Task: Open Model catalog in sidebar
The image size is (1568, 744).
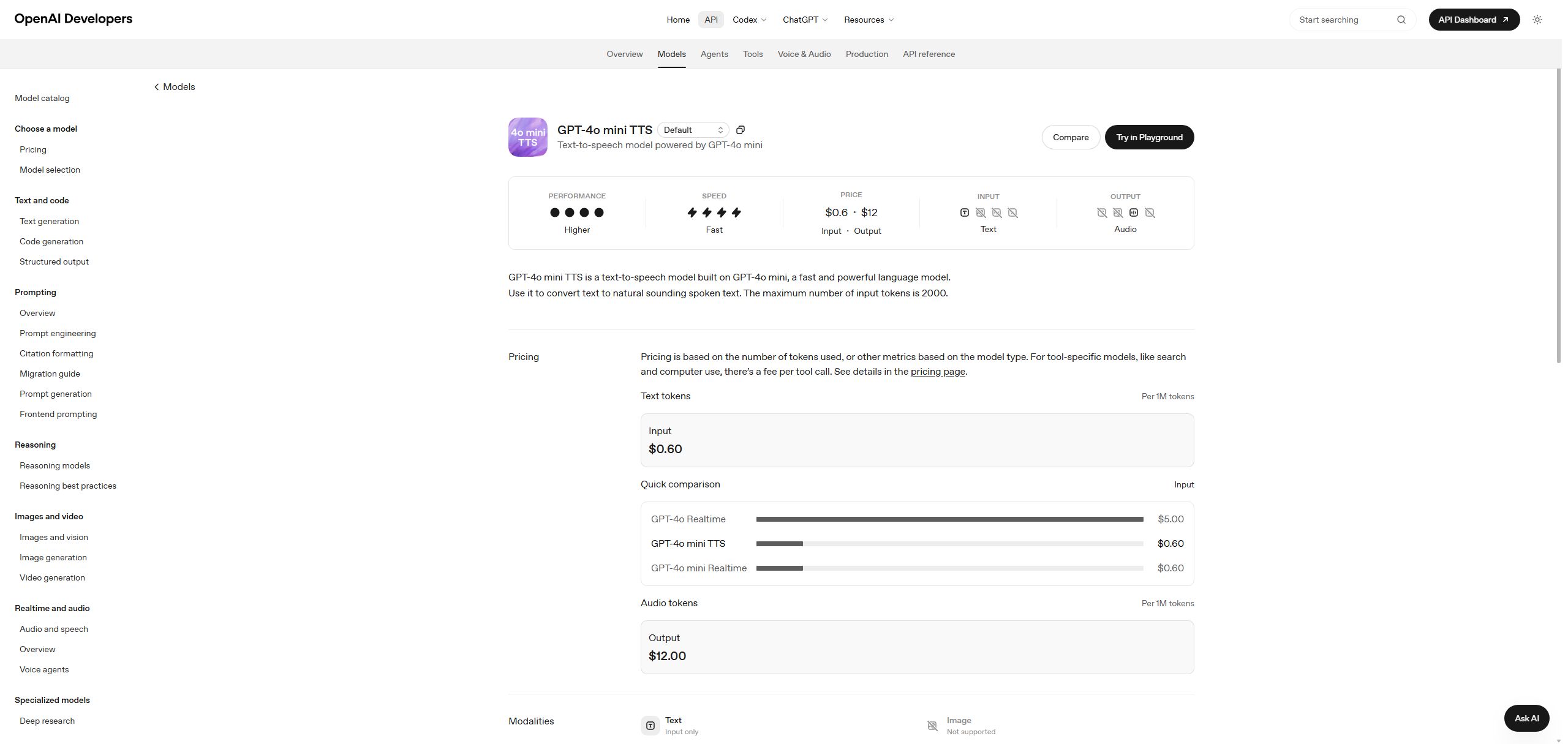Action: (x=42, y=98)
